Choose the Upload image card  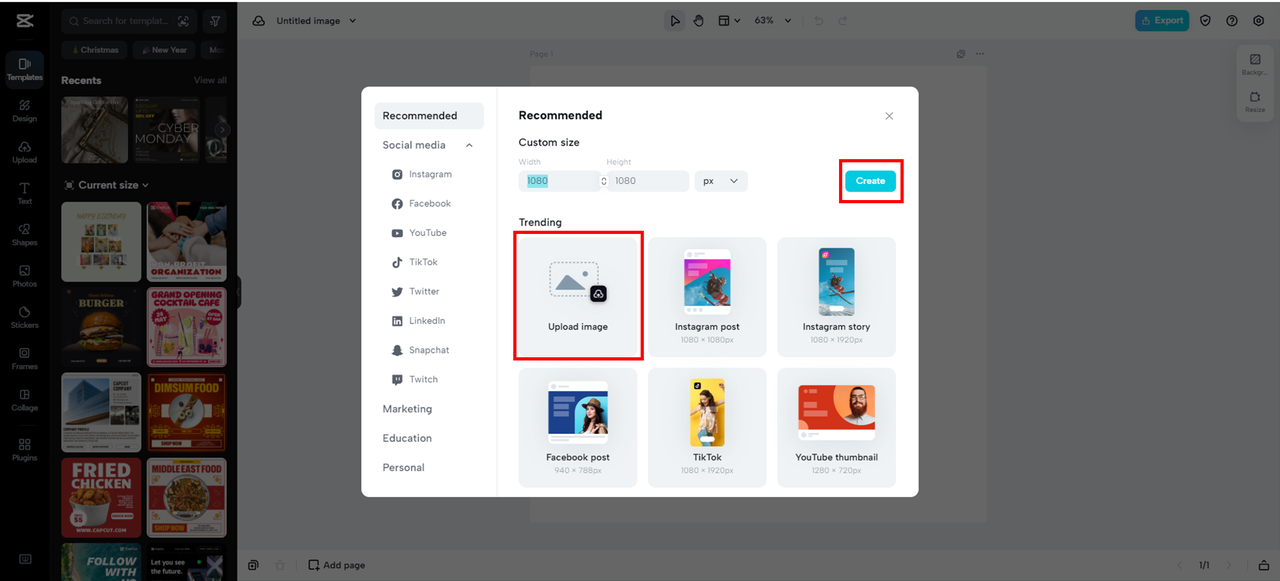[578, 297]
